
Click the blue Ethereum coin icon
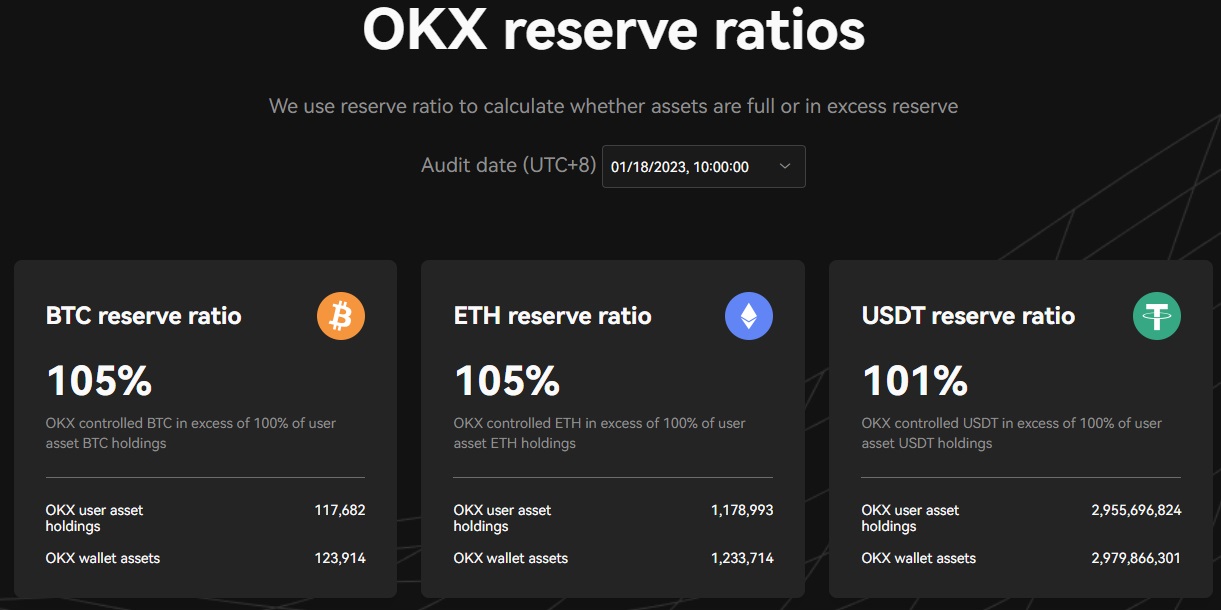[x=749, y=316]
